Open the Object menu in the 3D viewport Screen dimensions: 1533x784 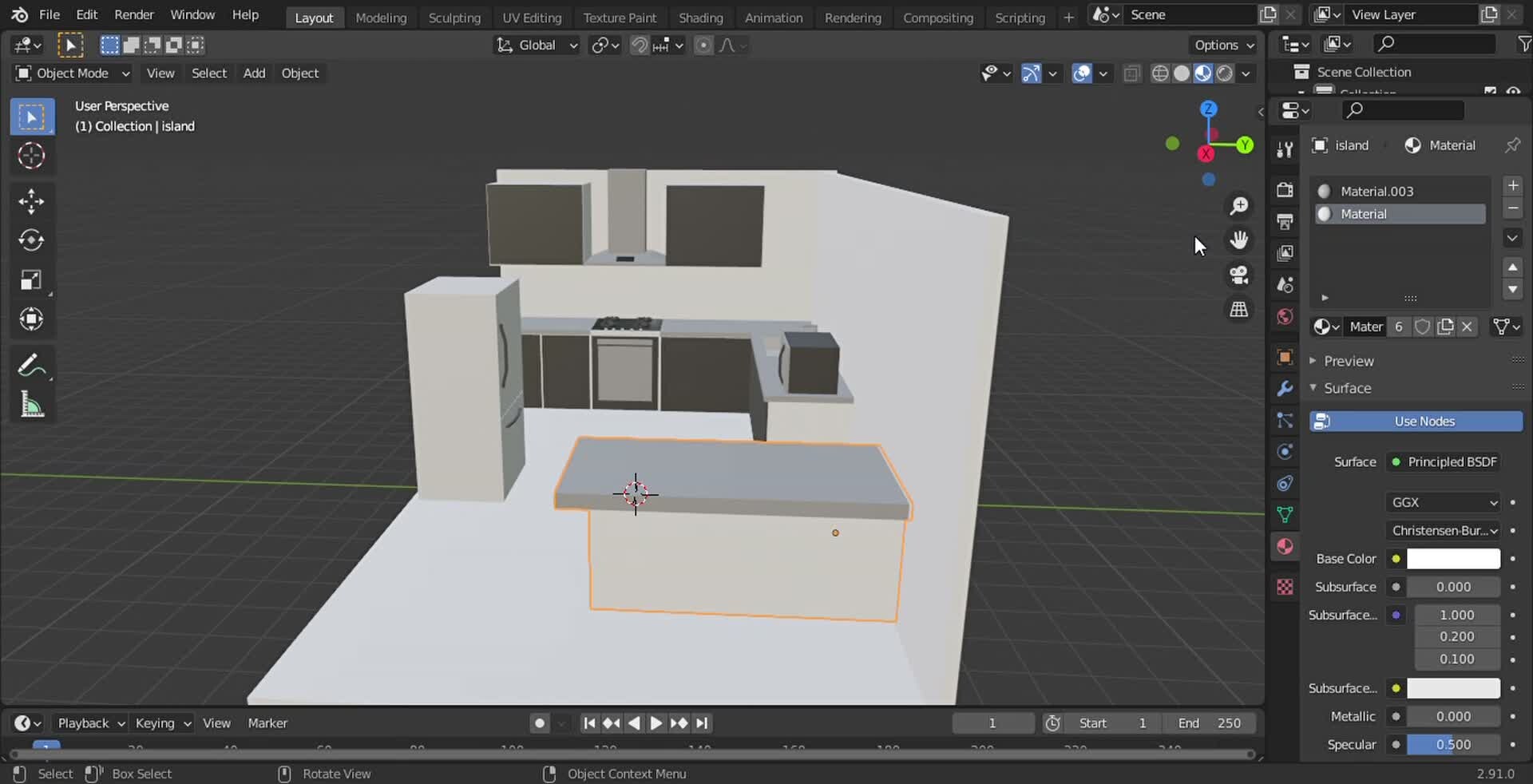click(300, 73)
